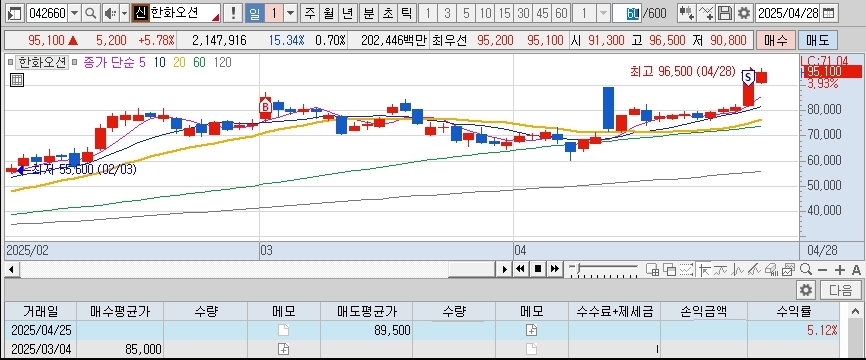Click the dotted chart range icon
Viewport: 866px width, 360px height.
[687, 269]
